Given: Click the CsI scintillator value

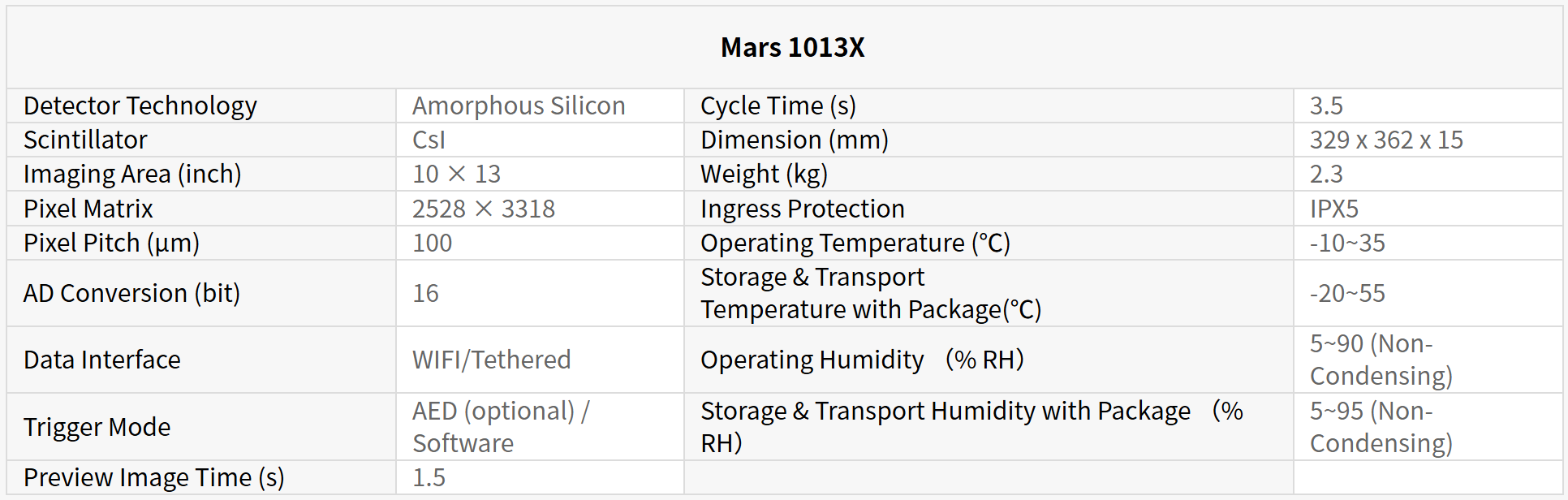Looking at the screenshot, I should 429,140.
